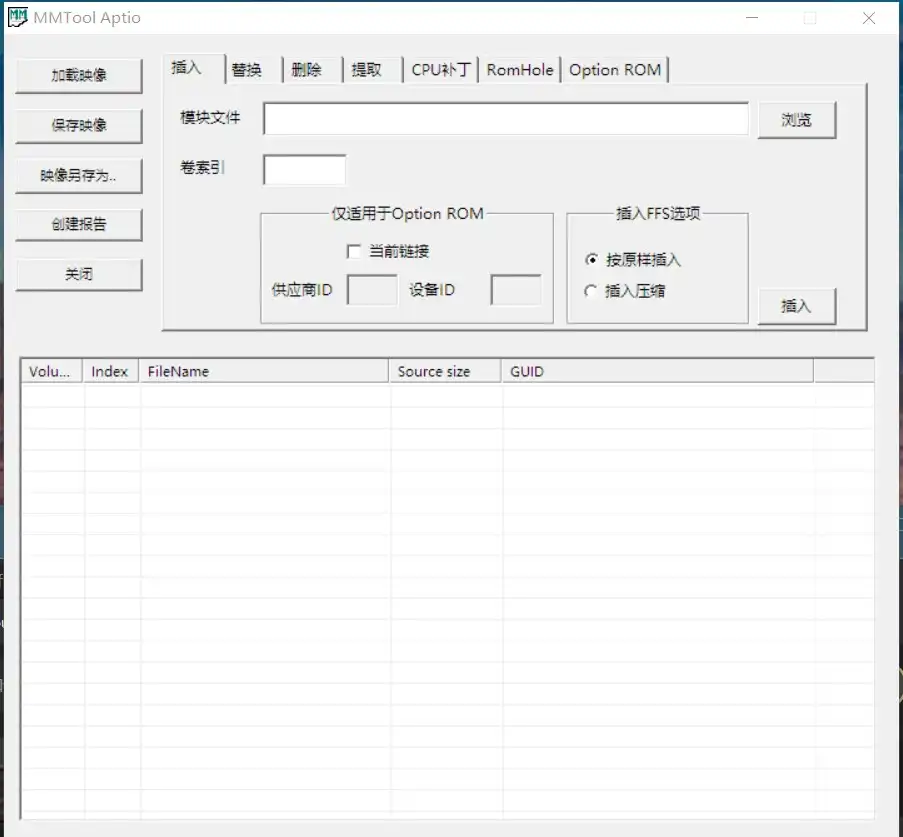Click the 保存映像 button
903x837 pixels.
pos(79,126)
